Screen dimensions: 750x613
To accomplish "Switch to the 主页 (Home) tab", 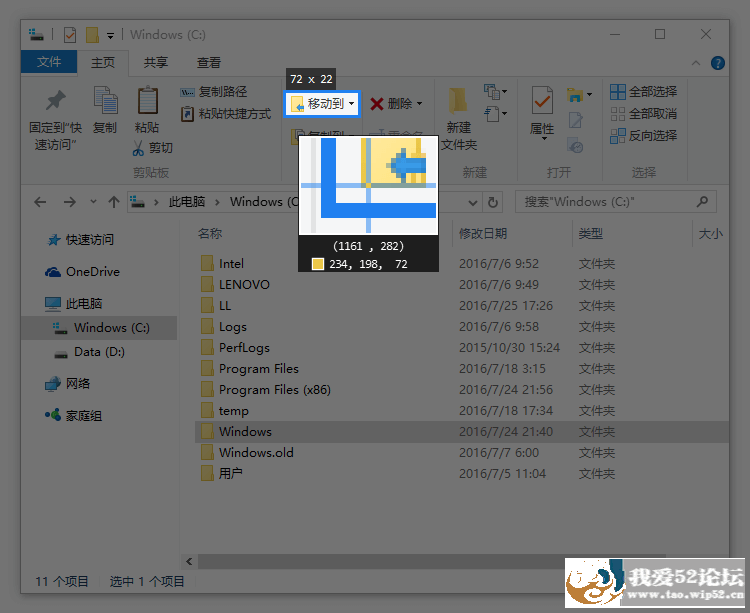I will tap(103, 63).
